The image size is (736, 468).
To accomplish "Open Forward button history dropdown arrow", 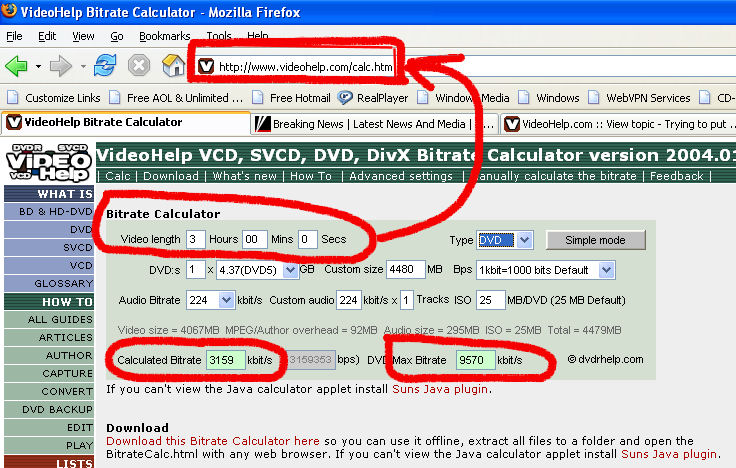I will point(83,66).
